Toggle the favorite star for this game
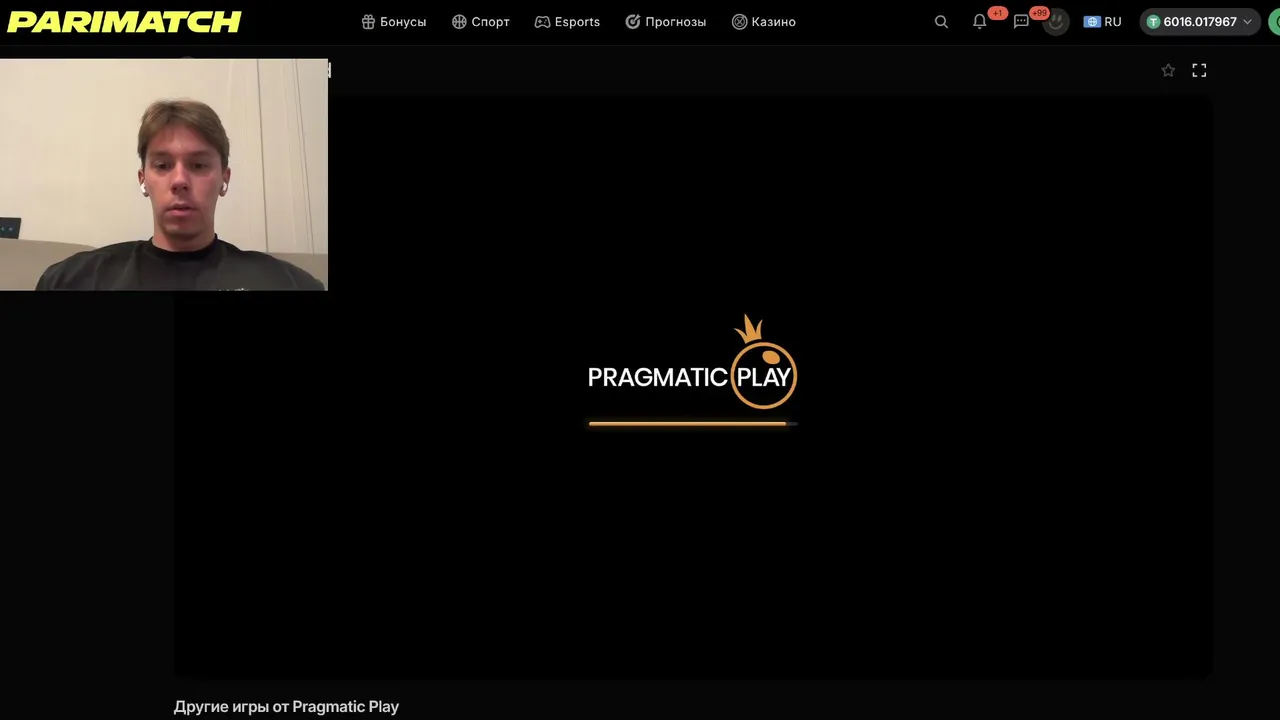Viewport: 1280px width, 720px height. point(1168,70)
